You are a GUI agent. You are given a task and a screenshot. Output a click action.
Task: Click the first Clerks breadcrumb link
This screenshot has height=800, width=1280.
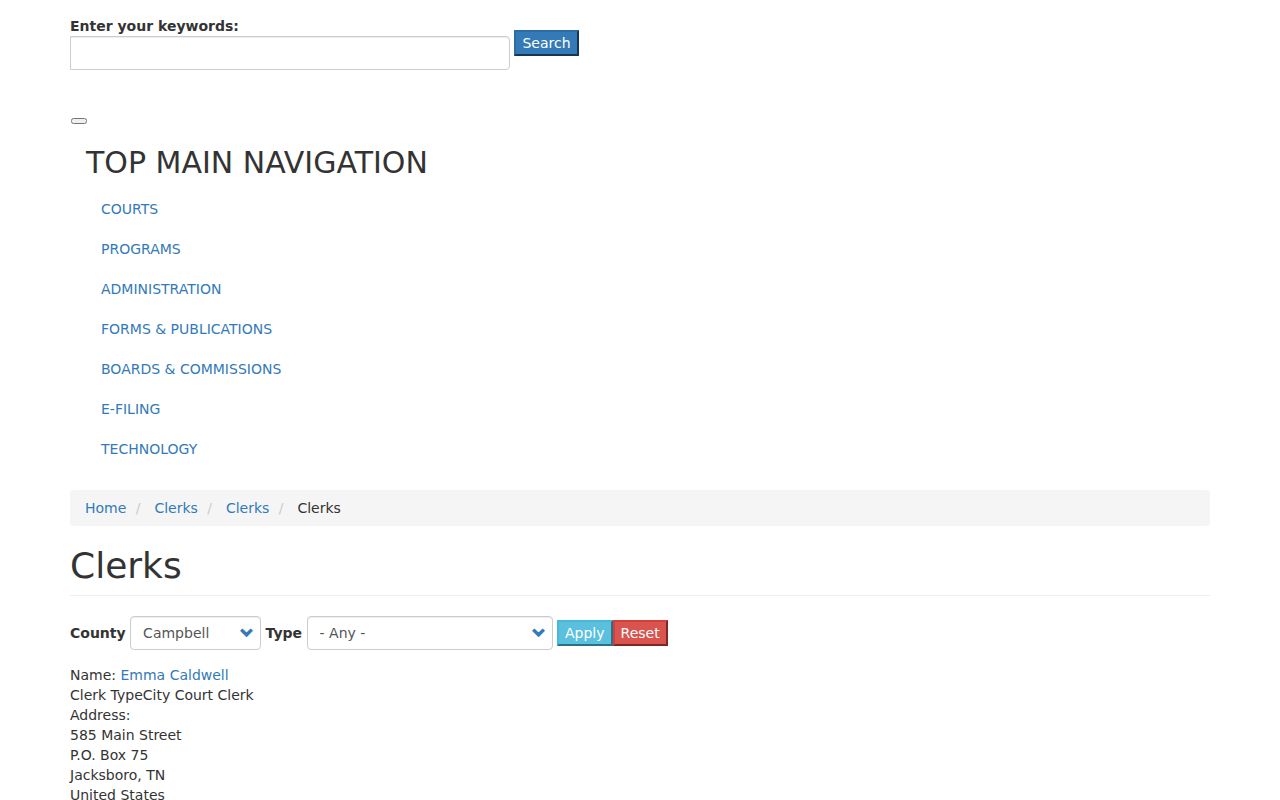[176, 508]
